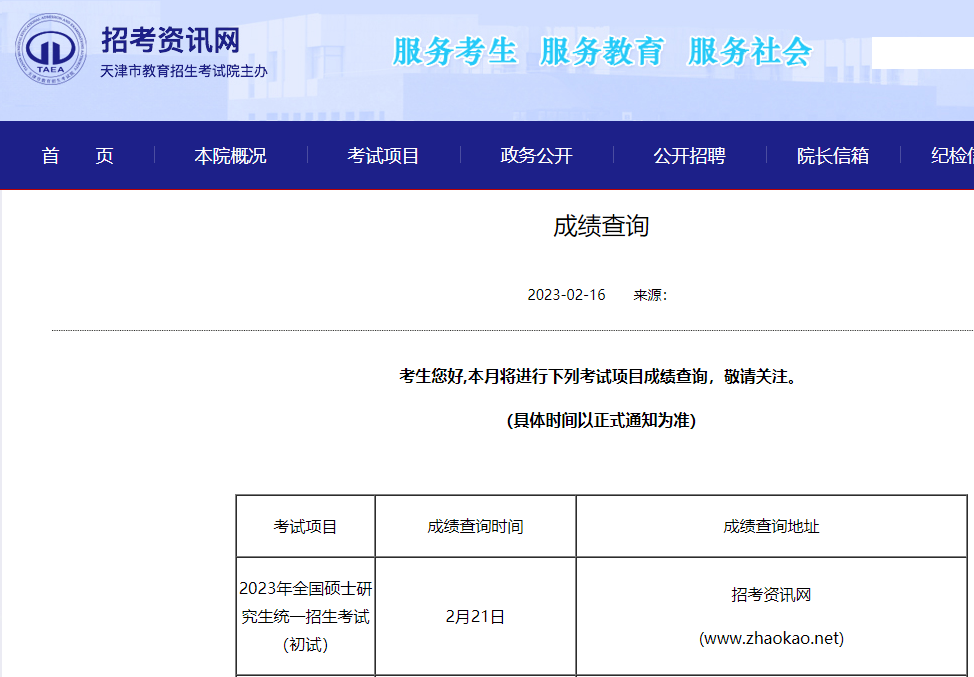This screenshot has width=974, height=677.
Task: Click the 2月21日 query date cell
Action: [x=475, y=617]
